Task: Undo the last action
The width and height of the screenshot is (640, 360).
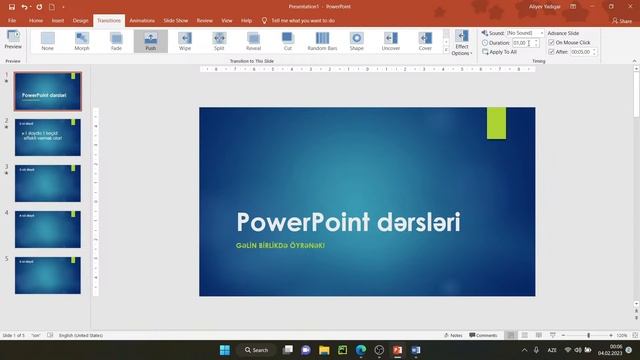Action: pos(24,7)
